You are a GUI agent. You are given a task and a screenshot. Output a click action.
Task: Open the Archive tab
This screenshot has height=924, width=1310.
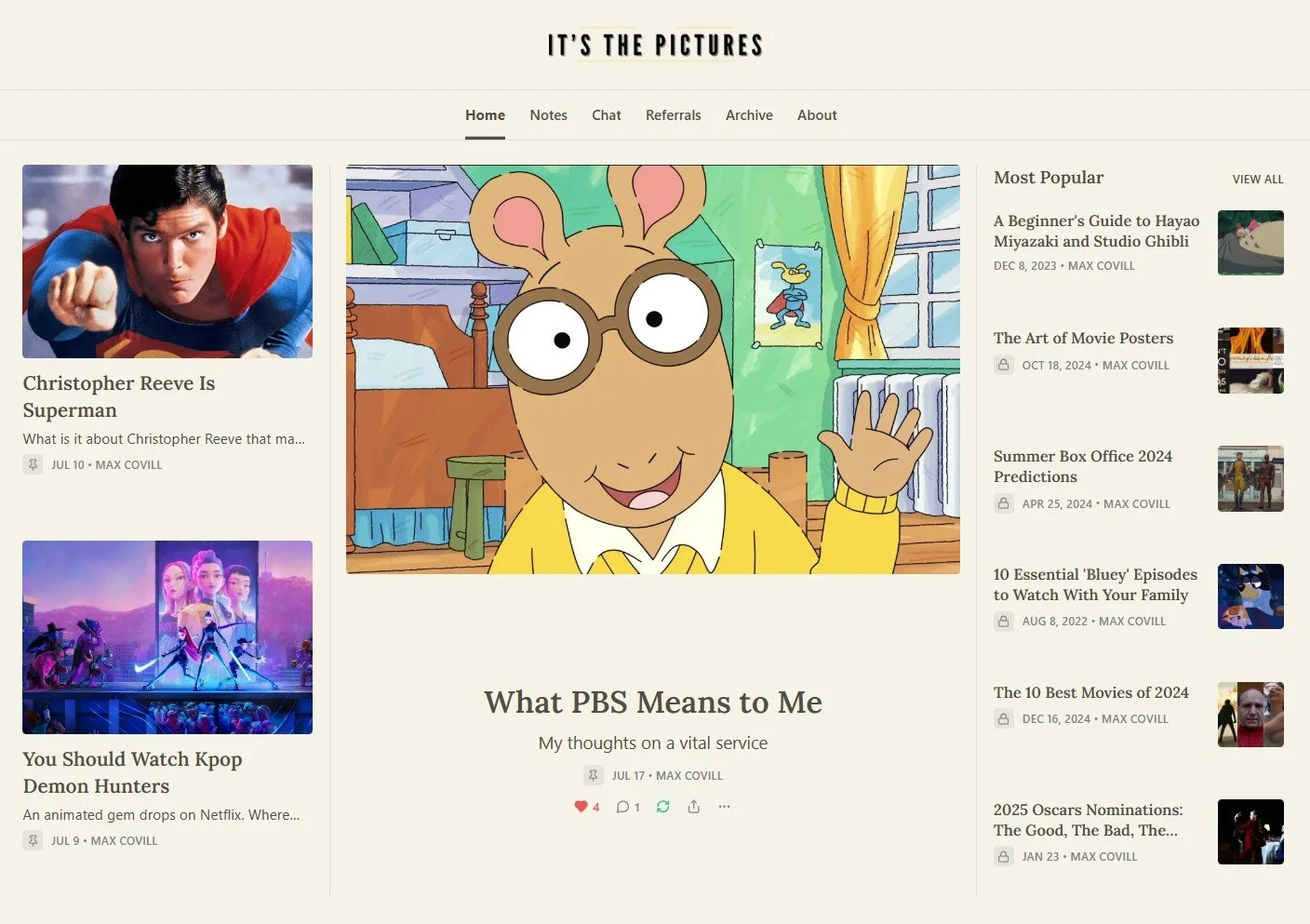[x=749, y=115]
